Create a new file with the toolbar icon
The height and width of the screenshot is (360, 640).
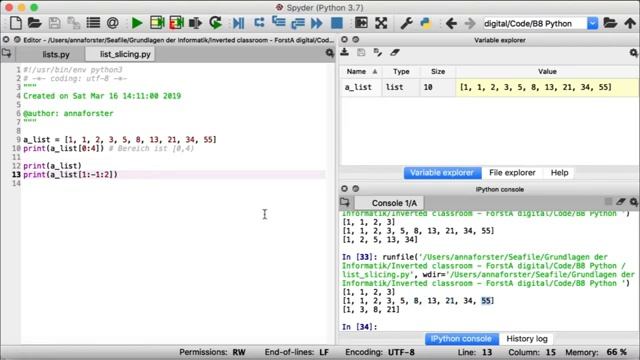(16, 23)
